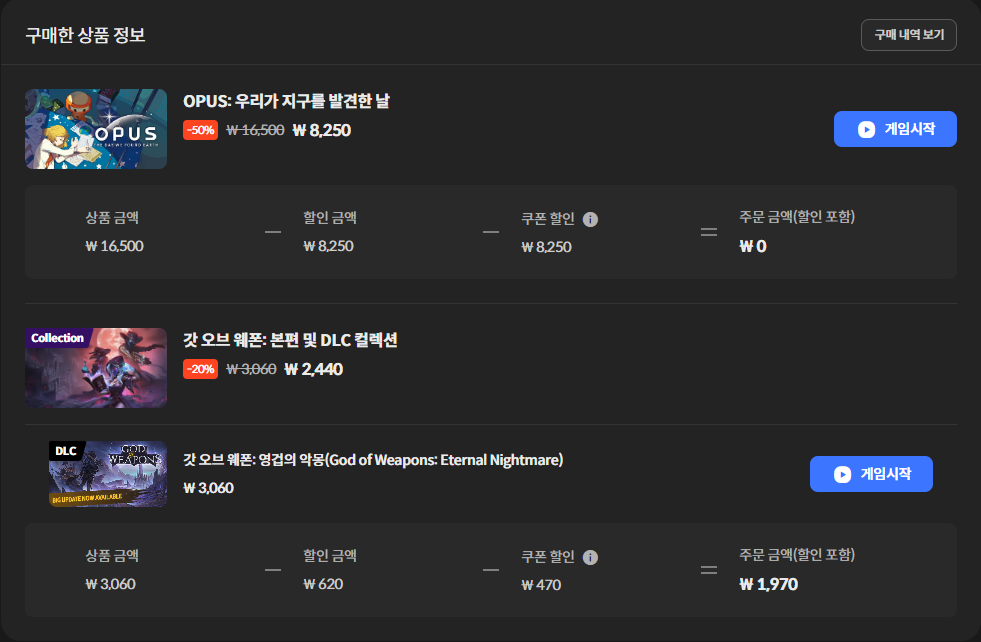Click the Collection tag on God of Weapons image
The width and height of the screenshot is (981, 642).
click(x=58, y=338)
